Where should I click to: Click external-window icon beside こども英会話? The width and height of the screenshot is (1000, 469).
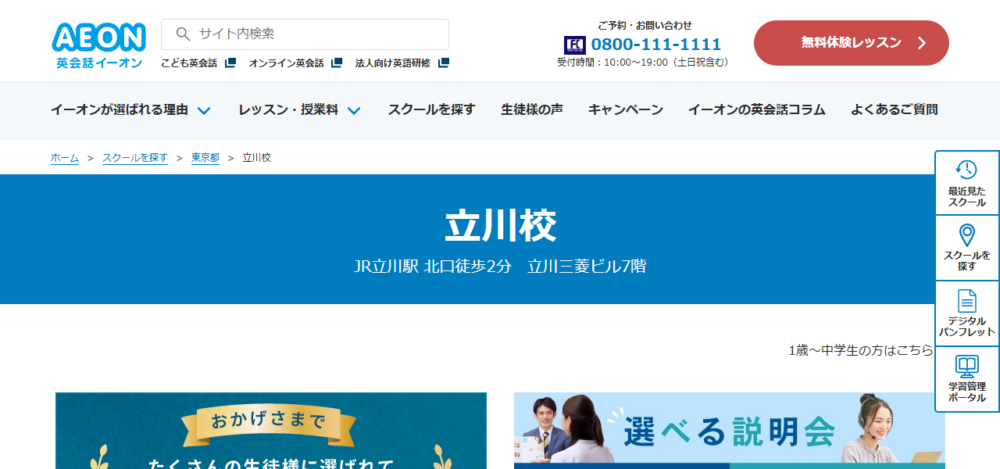(230, 63)
